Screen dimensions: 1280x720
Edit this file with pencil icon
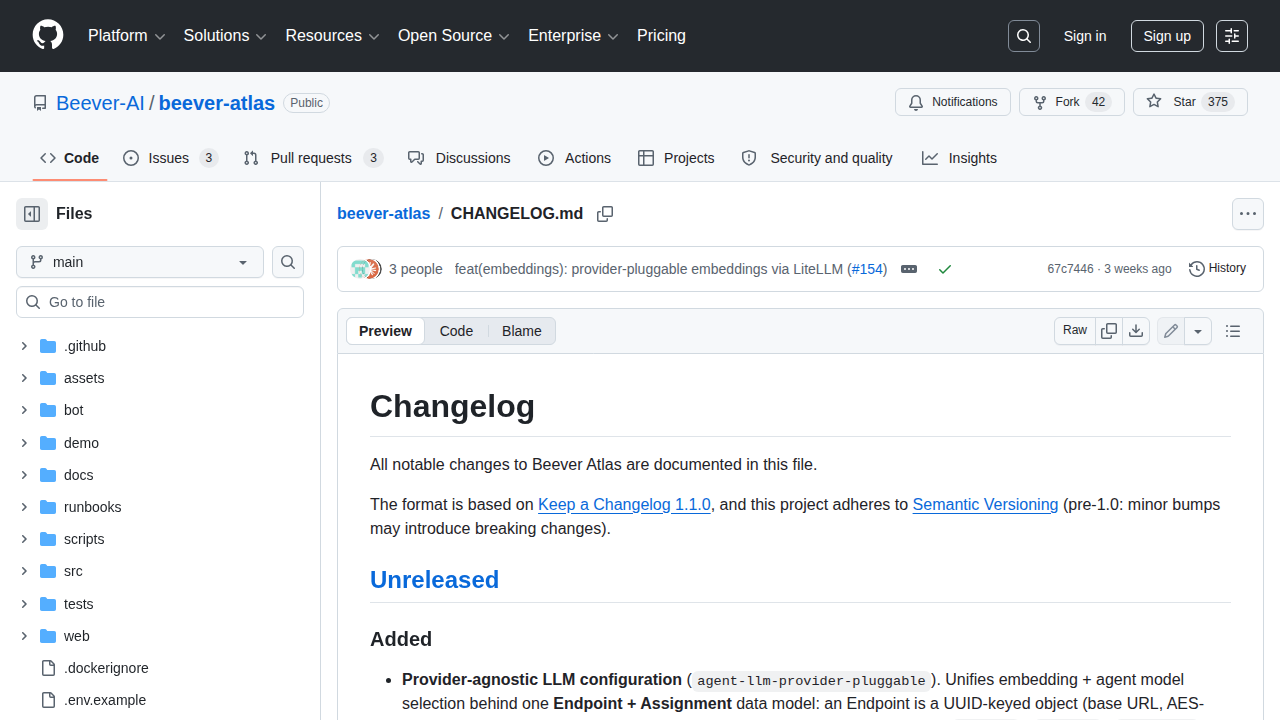coord(1171,331)
